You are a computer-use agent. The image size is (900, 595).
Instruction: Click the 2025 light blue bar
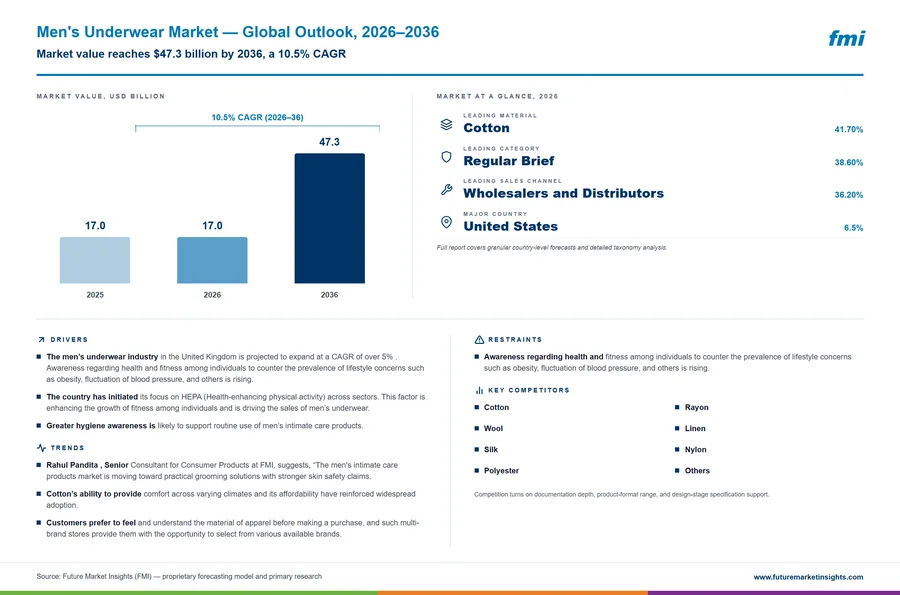(95, 260)
